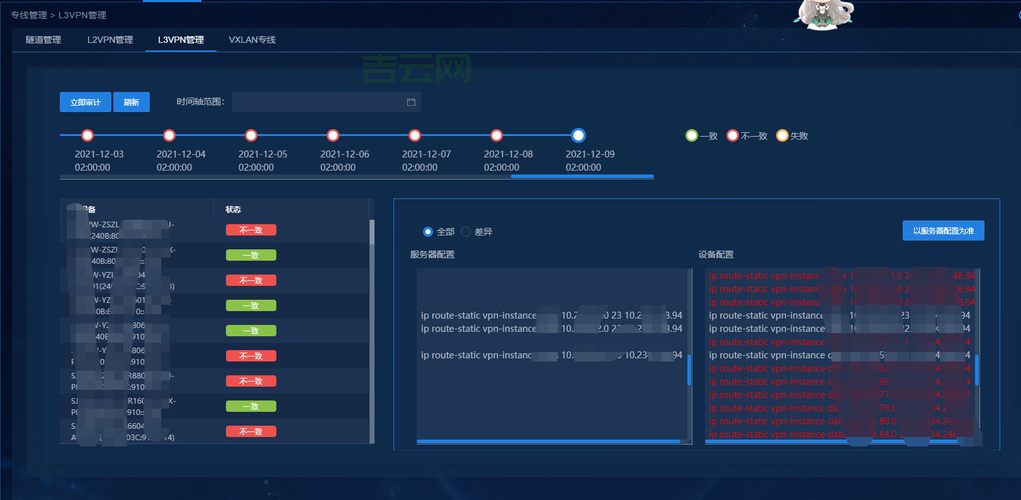This screenshot has height=500, width=1021.
Task: Click the first 不一致 status badge in table
Action: 250,230
